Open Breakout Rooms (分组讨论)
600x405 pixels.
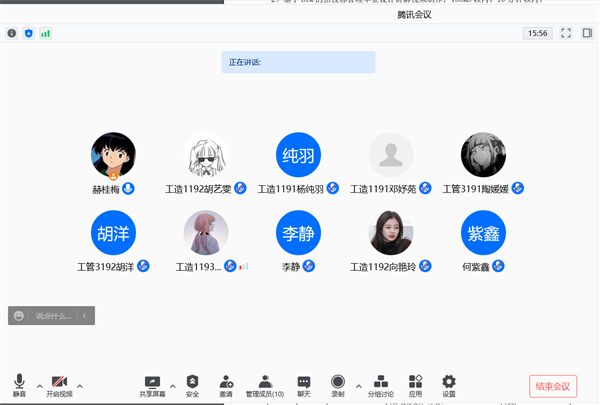click(x=381, y=385)
